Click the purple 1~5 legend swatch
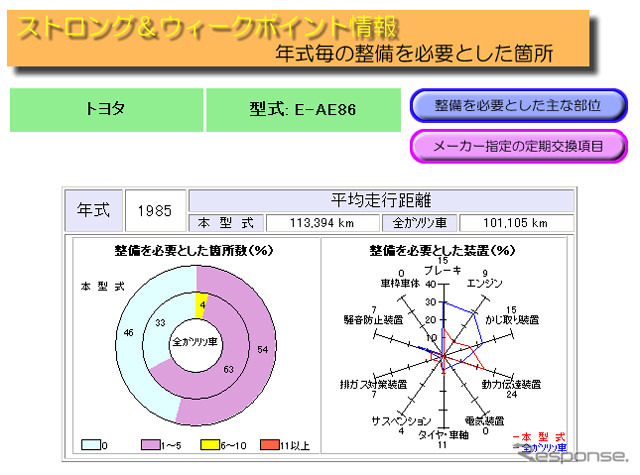This screenshot has width=640, height=475. tap(150, 444)
